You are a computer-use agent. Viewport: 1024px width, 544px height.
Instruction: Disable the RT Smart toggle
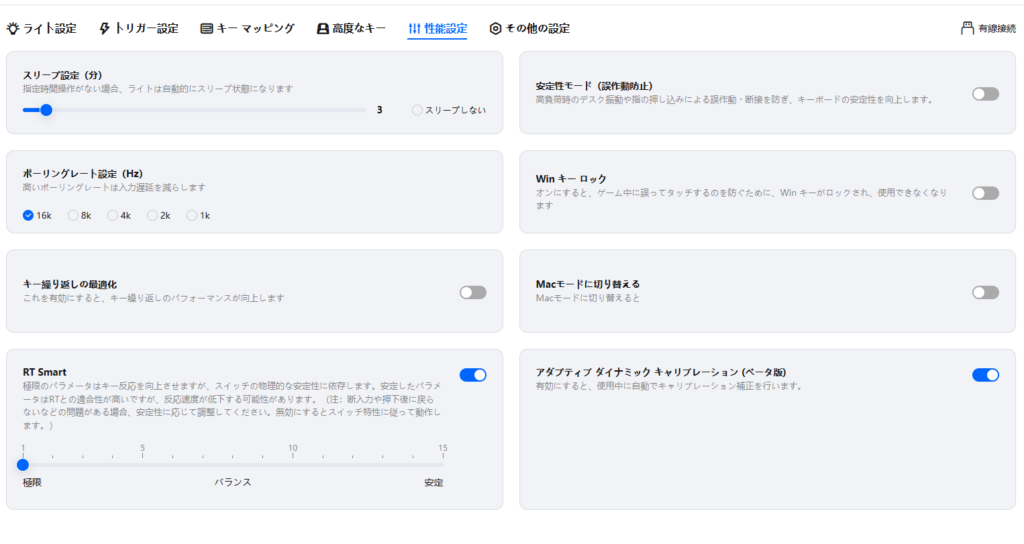tap(472, 375)
